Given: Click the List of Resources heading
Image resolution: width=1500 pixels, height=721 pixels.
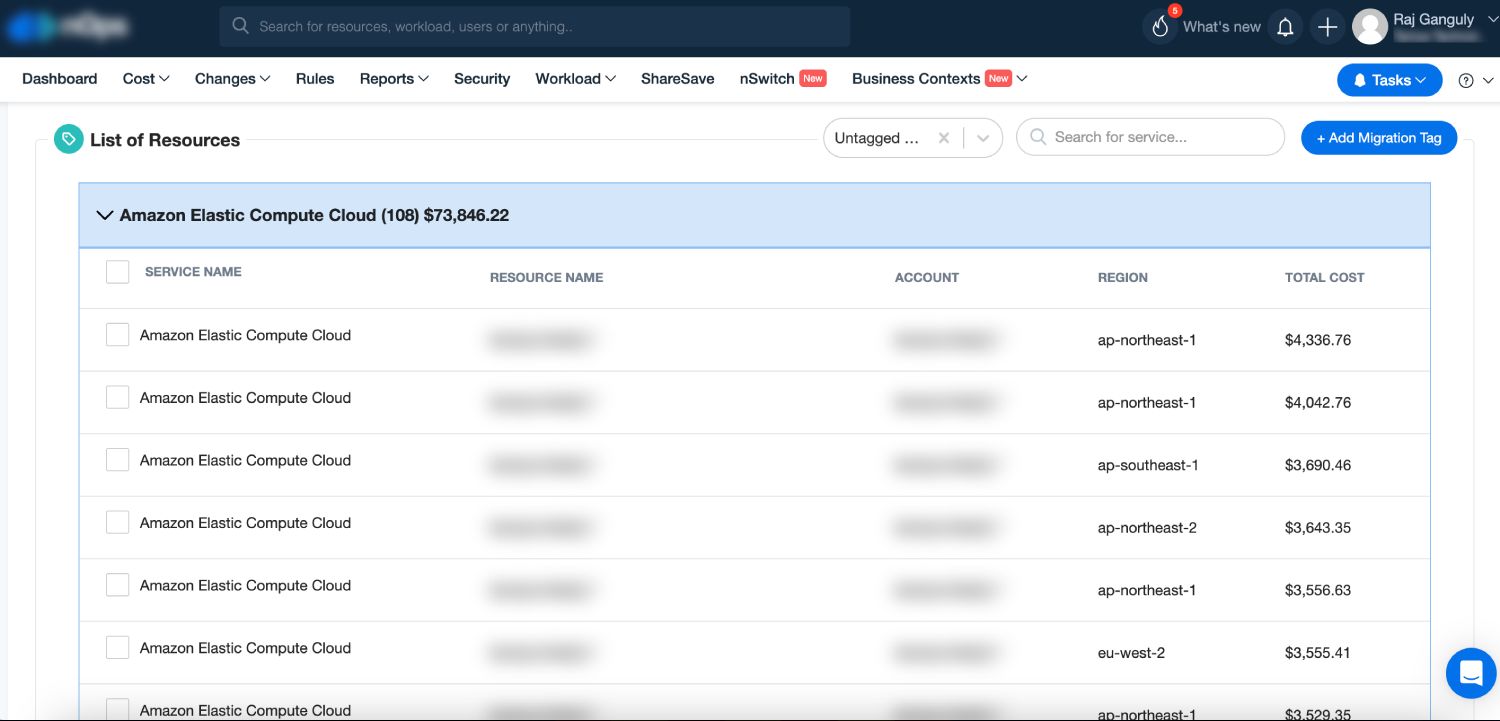Looking at the screenshot, I should coord(165,140).
